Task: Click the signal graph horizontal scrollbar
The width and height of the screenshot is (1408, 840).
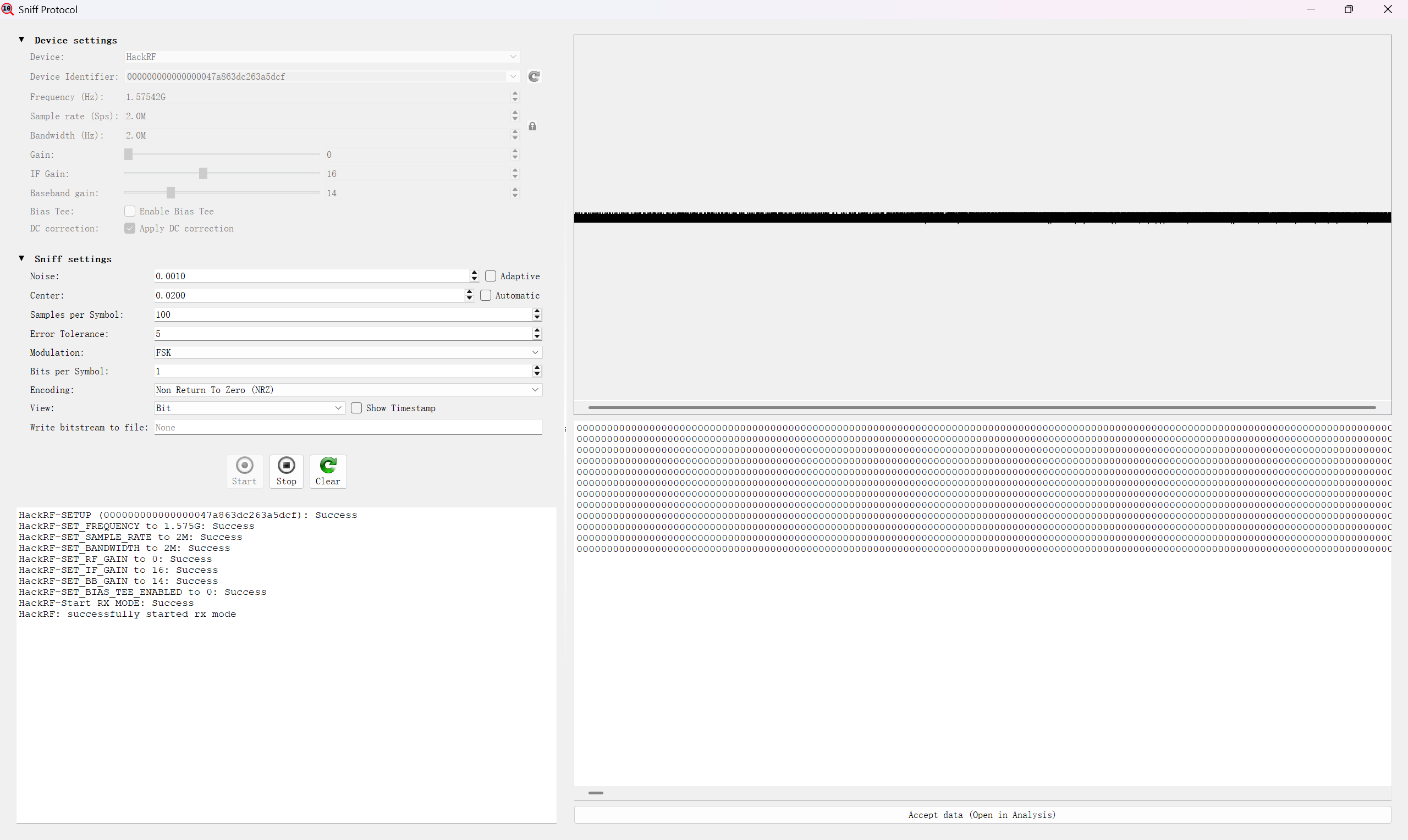Action: tap(982, 407)
